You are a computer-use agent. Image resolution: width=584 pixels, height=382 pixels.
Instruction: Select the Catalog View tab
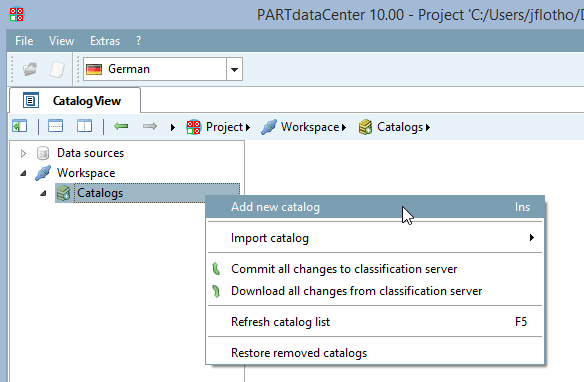(75, 101)
